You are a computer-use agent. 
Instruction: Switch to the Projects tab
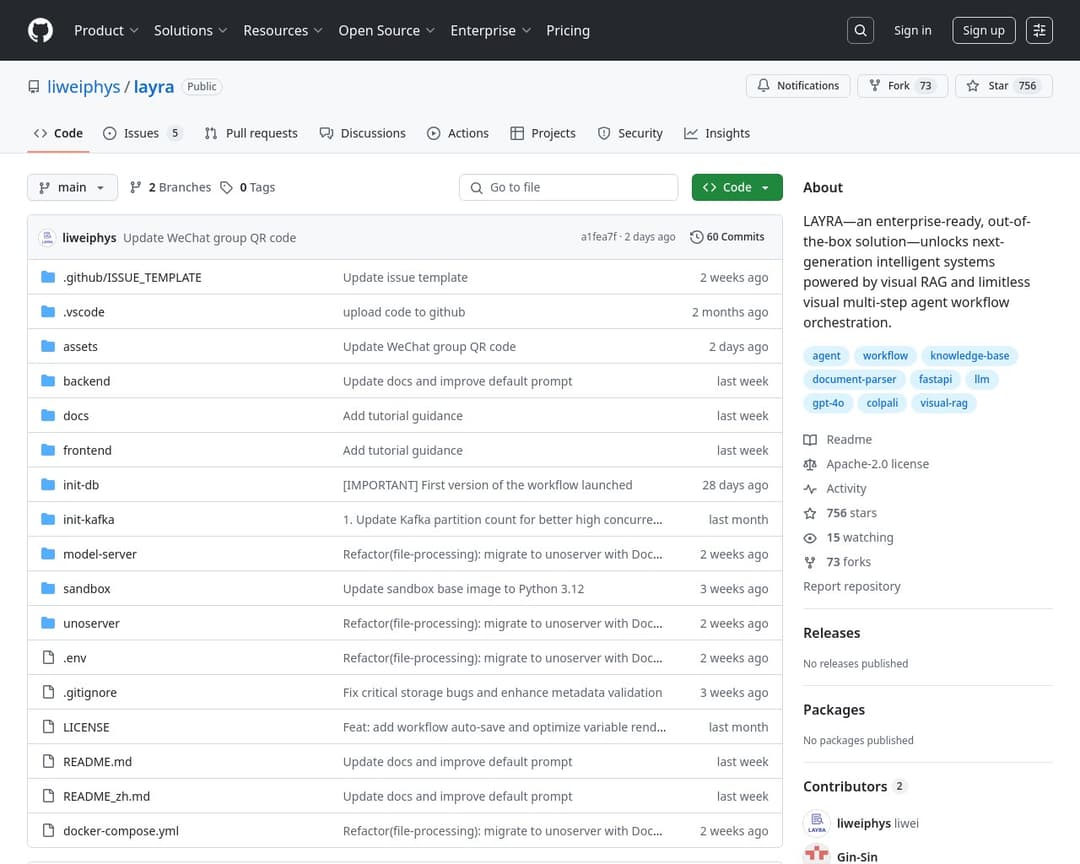click(x=543, y=133)
